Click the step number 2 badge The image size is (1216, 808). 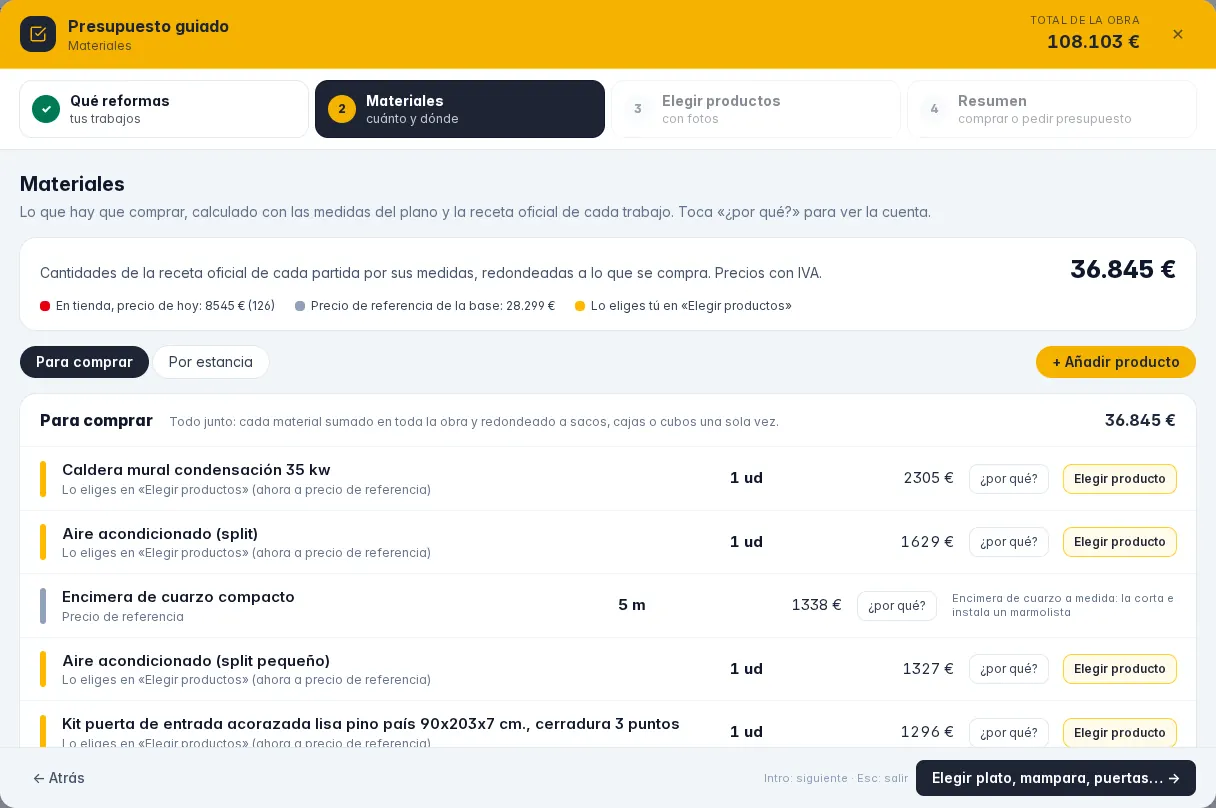(x=342, y=109)
